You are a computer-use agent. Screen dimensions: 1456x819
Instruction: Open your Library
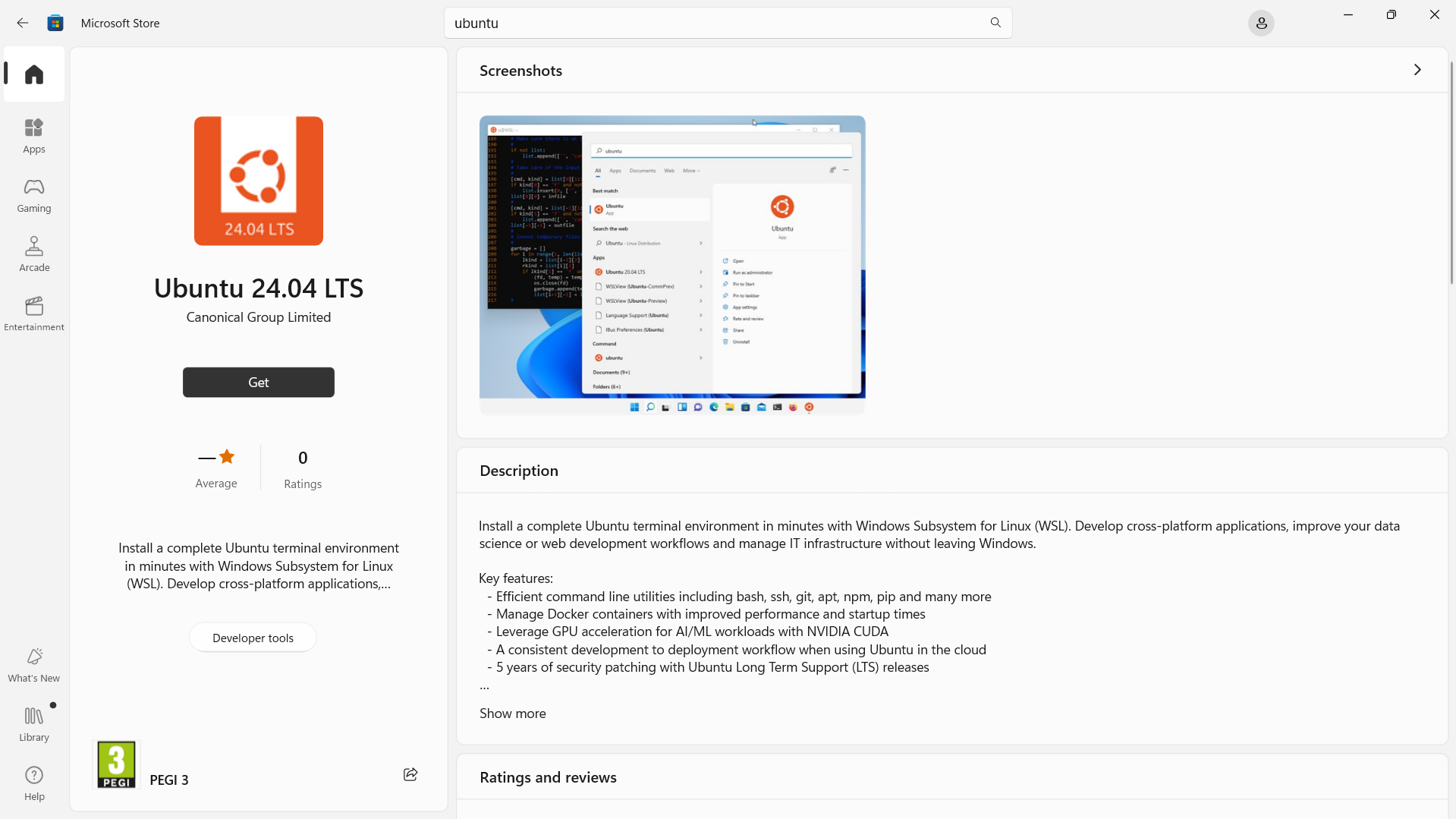[33, 723]
